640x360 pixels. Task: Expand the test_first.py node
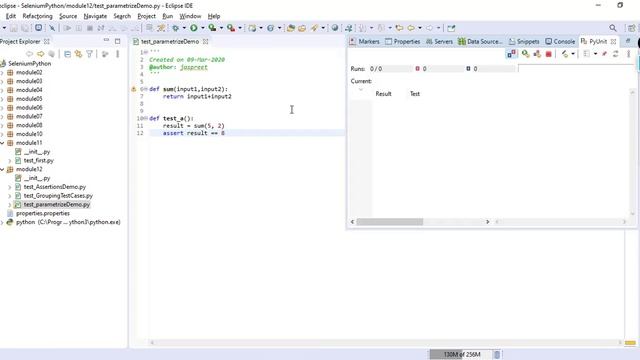point(10,161)
